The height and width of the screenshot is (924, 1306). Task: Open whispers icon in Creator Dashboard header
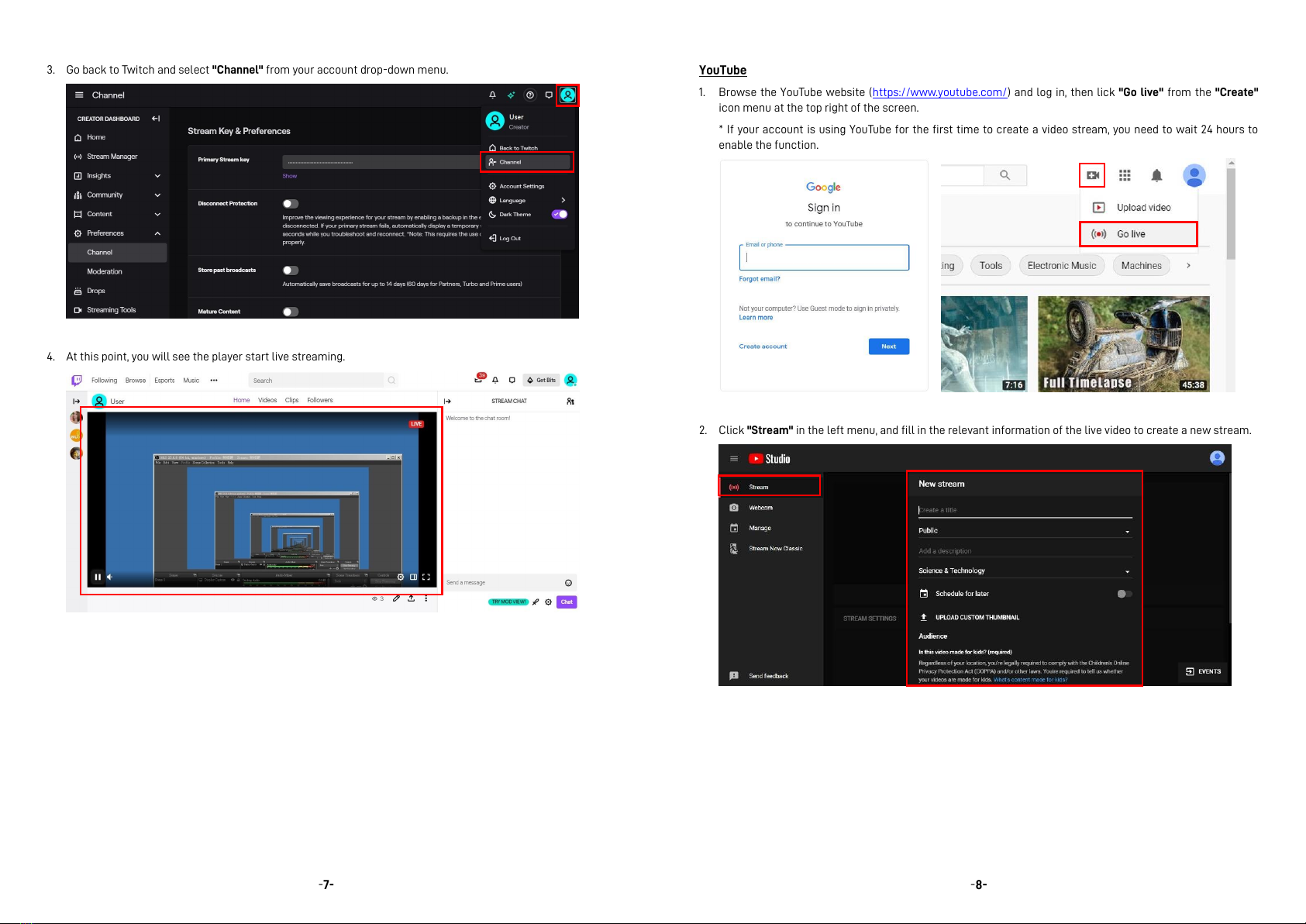549,95
